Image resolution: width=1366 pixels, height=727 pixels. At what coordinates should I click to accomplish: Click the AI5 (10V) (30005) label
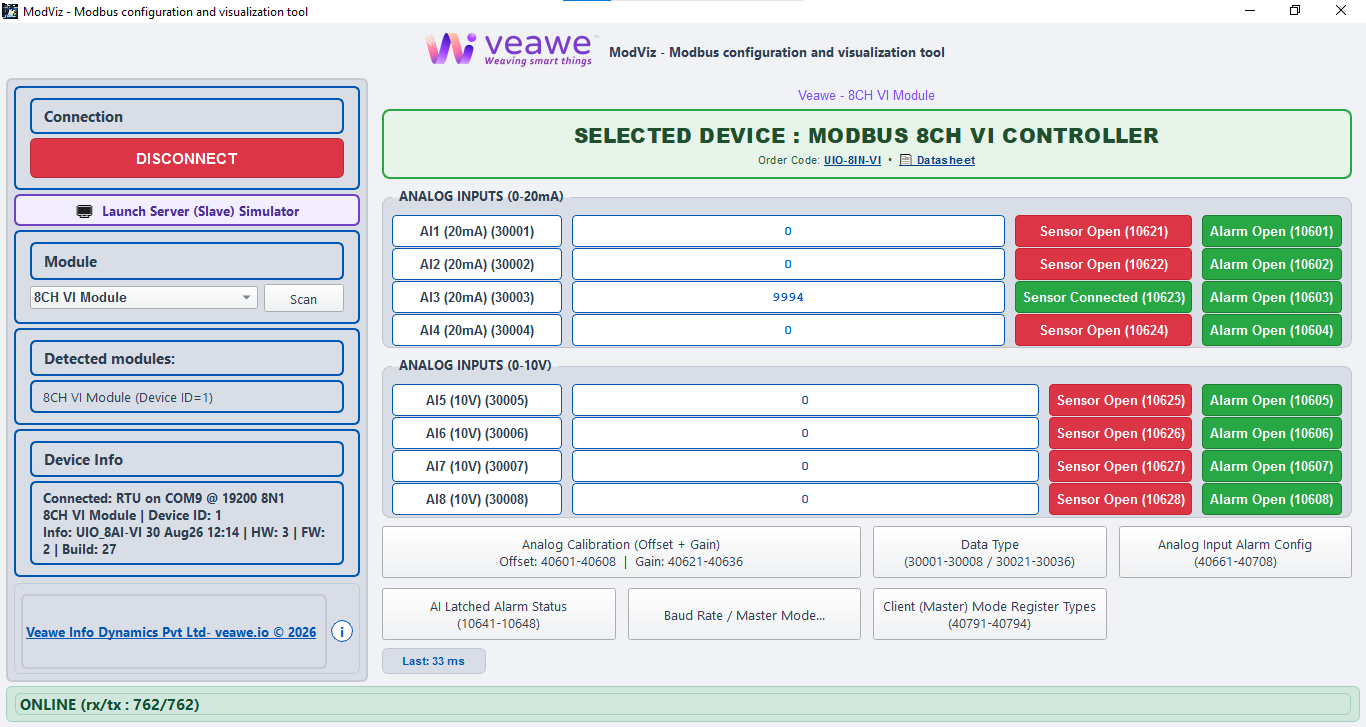coord(477,400)
